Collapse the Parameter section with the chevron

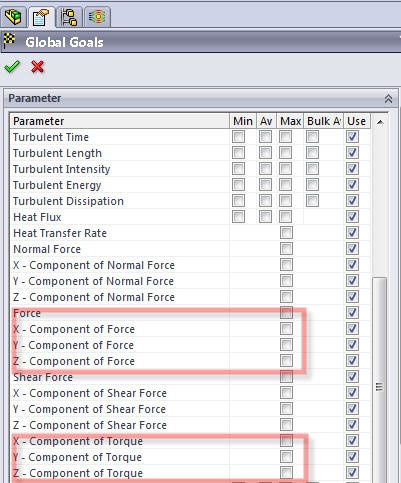388,99
